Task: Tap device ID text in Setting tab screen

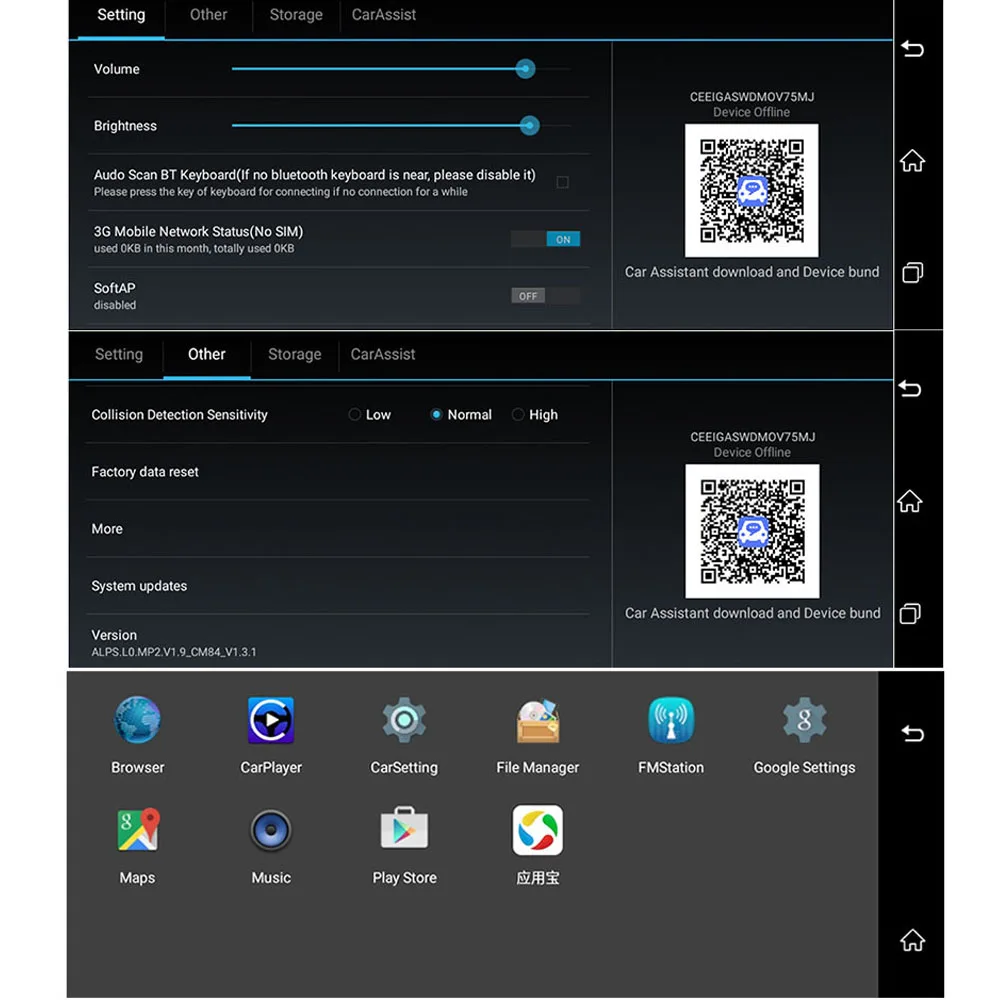Action: 751,97
